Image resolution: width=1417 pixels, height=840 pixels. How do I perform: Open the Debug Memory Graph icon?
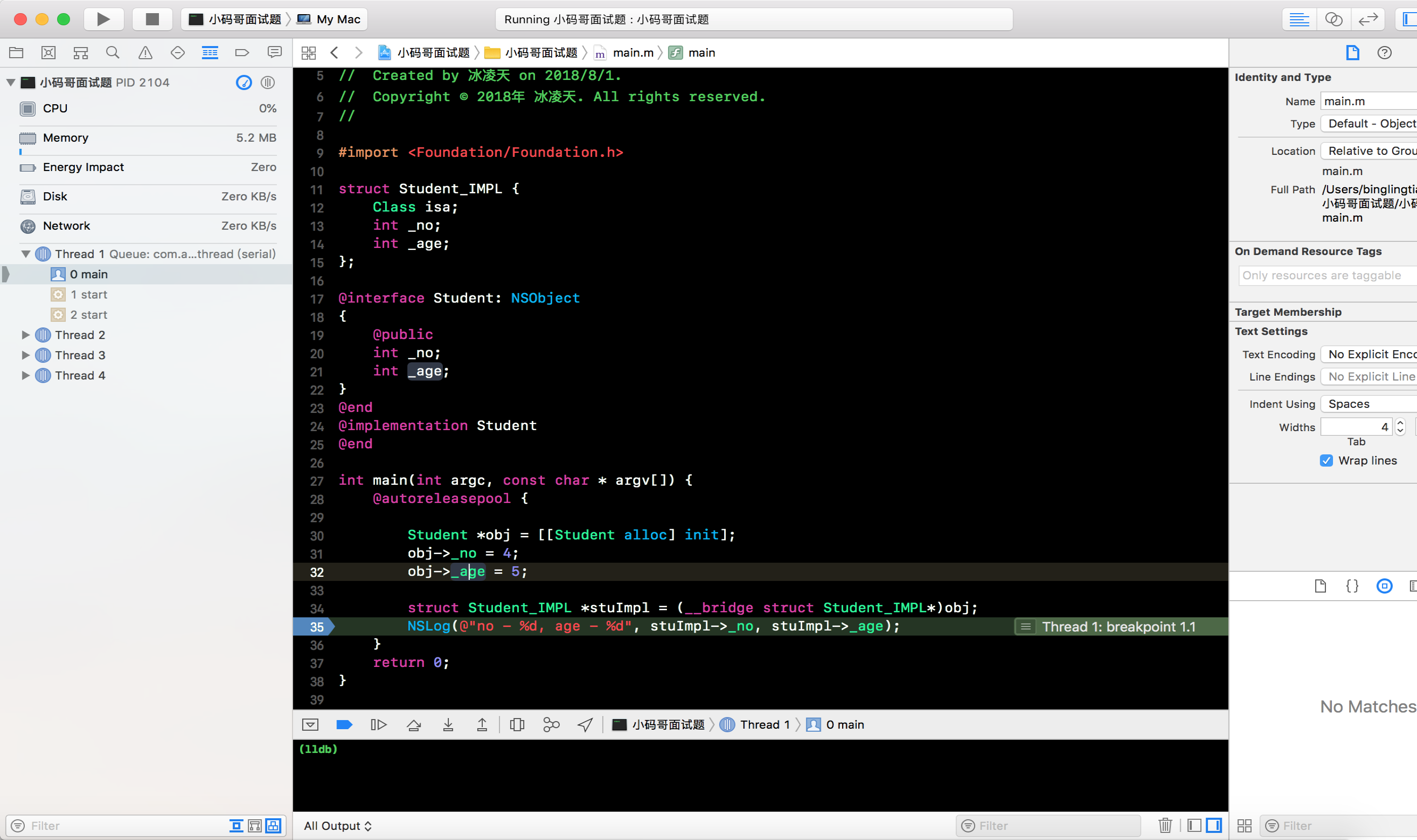pos(551,725)
